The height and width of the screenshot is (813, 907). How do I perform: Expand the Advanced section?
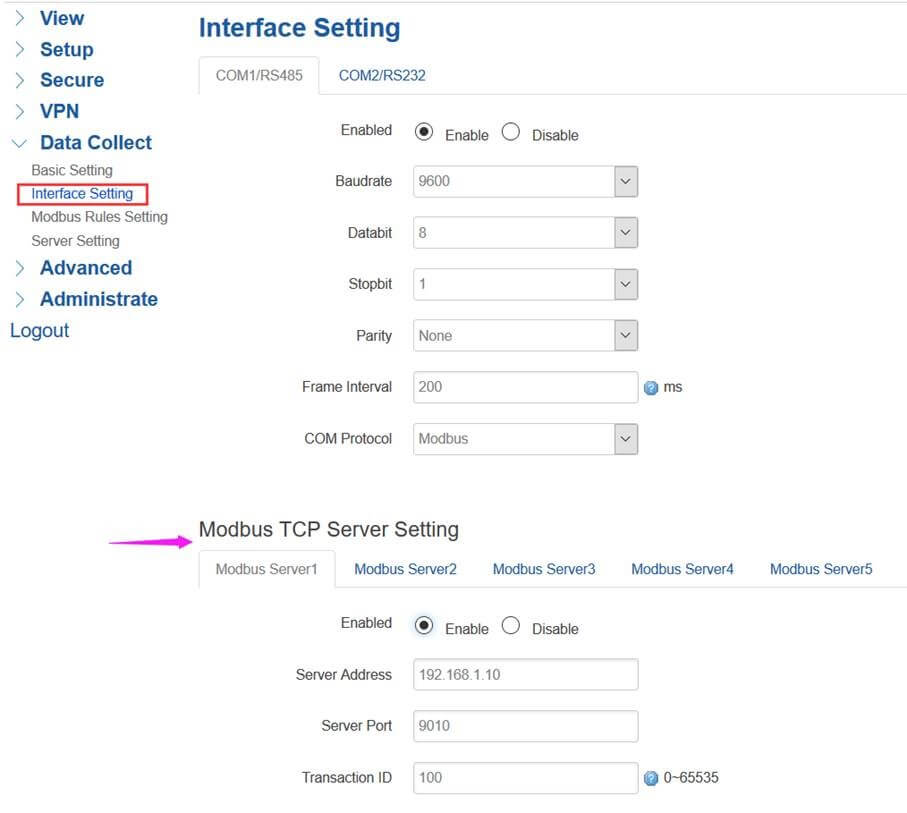[86, 267]
